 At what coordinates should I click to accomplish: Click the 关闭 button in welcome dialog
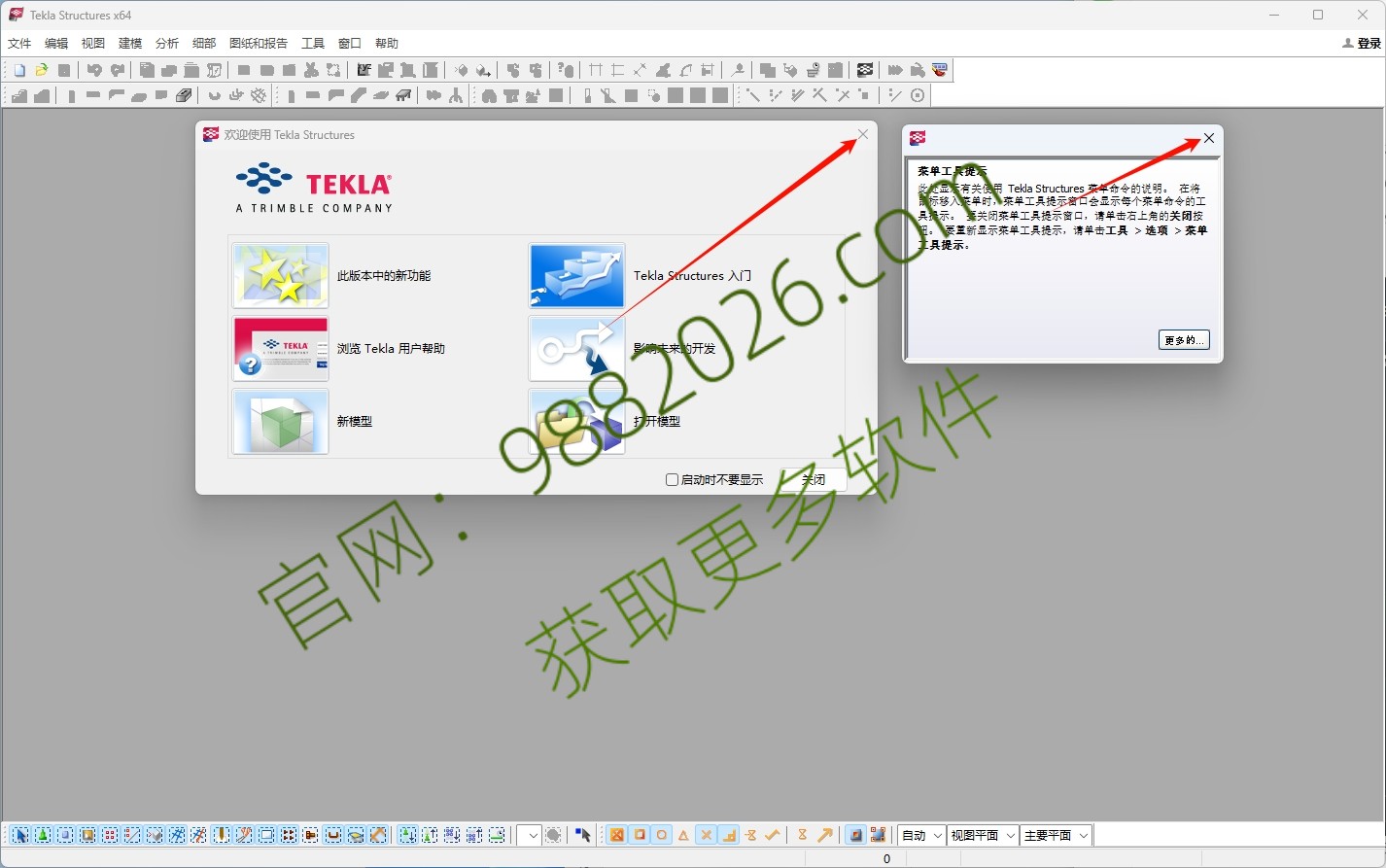click(814, 479)
